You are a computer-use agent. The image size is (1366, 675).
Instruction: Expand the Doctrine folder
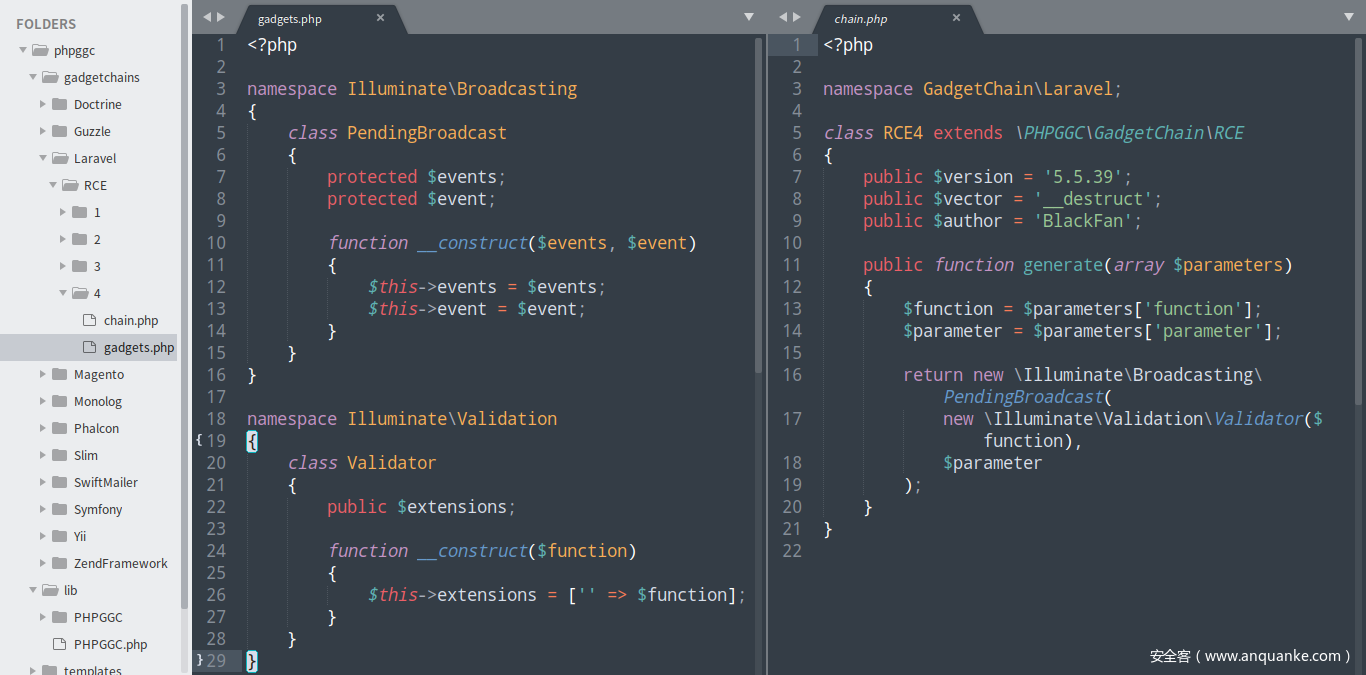pos(43,104)
